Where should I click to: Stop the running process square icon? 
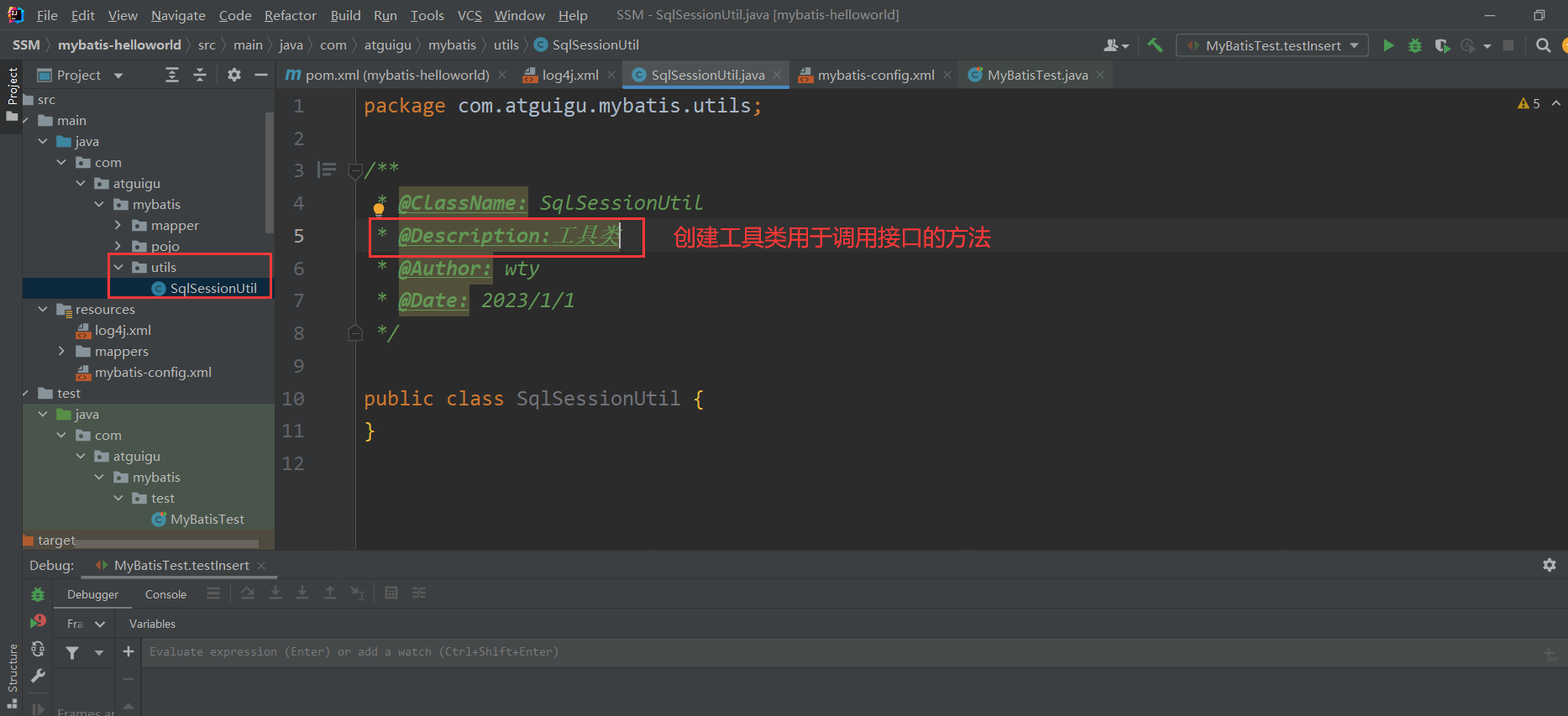(1508, 45)
